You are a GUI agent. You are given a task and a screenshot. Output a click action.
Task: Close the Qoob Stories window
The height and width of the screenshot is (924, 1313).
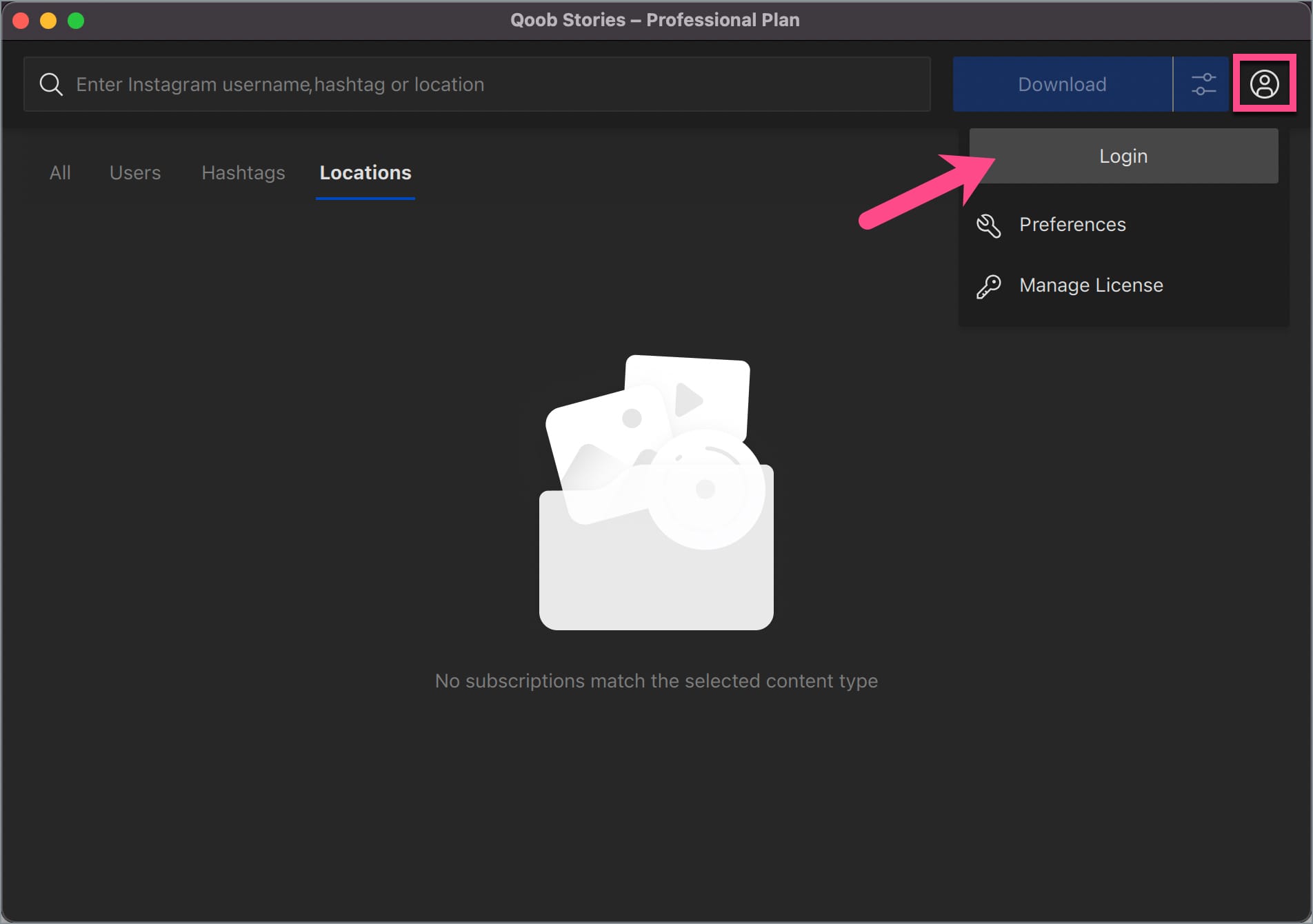click(21, 21)
